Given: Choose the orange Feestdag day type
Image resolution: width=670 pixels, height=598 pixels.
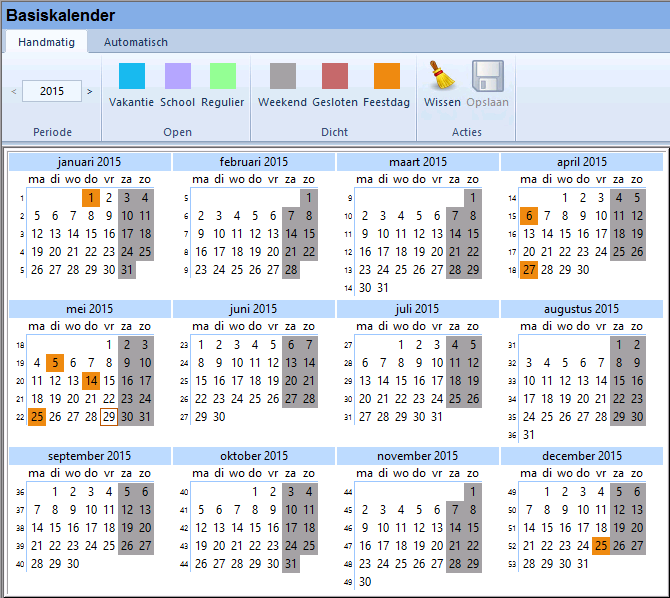Looking at the screenshot, I should click(386, 77).
